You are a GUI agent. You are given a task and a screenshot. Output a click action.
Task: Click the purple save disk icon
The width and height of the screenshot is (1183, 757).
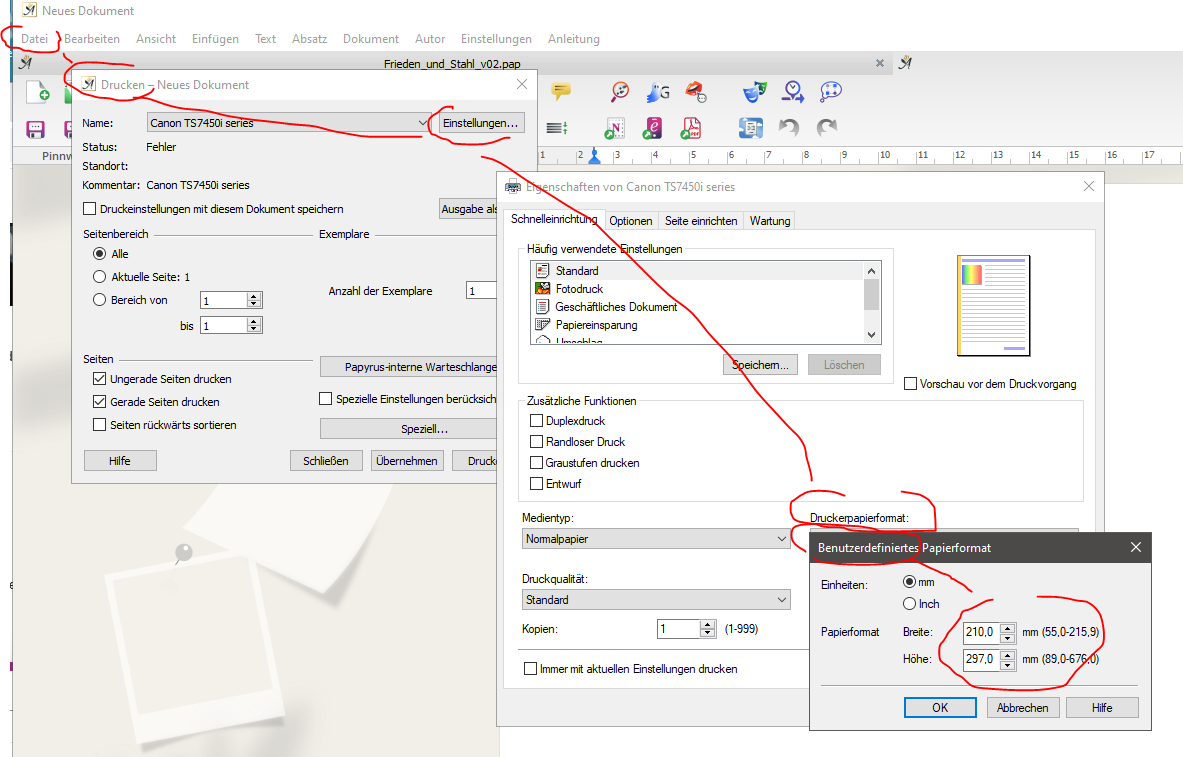(35, 130)
